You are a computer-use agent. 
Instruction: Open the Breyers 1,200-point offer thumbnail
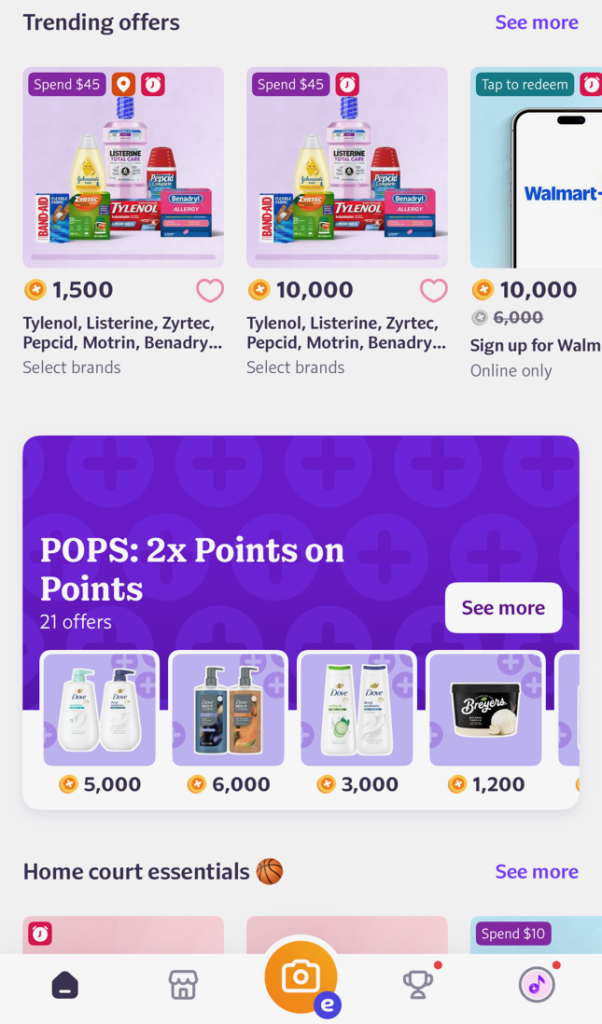point(486,710)
